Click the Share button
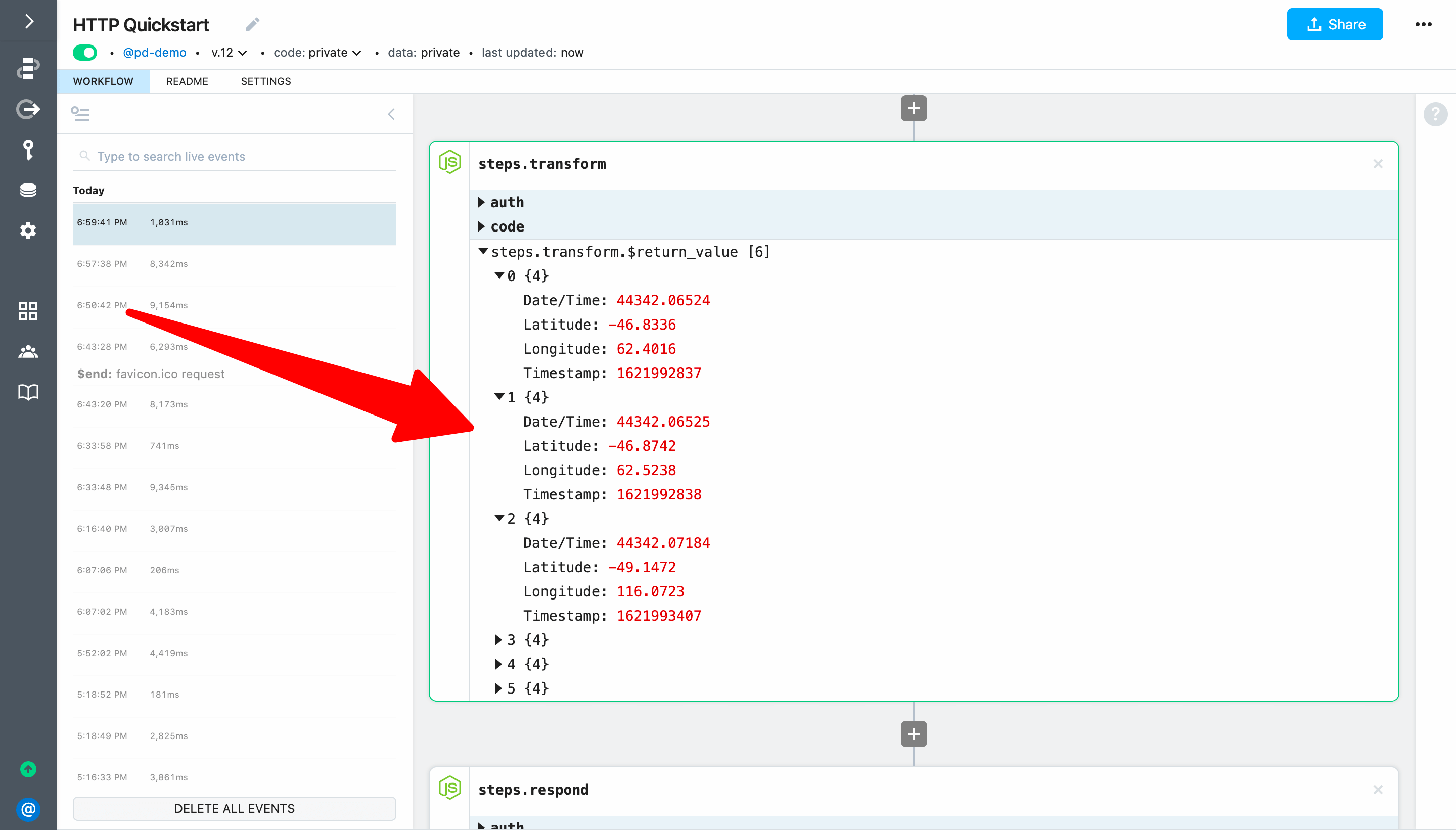Viewport: 1456px width, 830px height. click(1334, 24)
